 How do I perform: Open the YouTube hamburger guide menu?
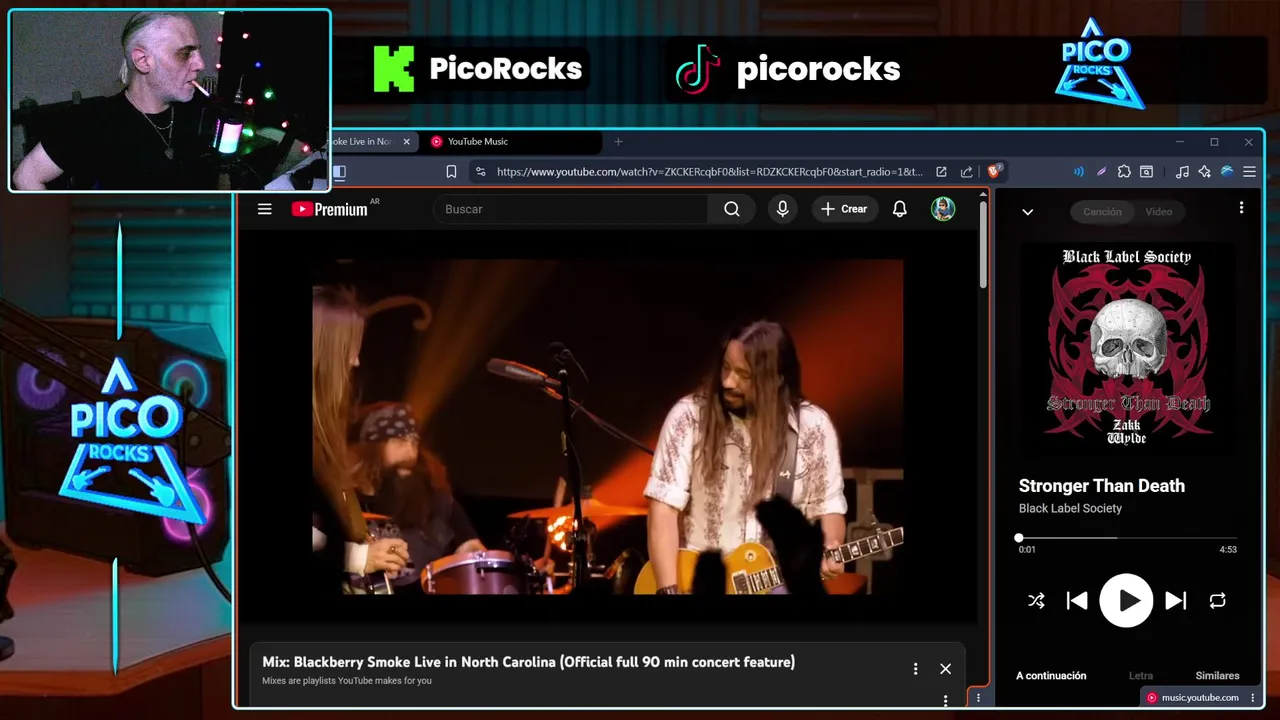coord(264,209)
